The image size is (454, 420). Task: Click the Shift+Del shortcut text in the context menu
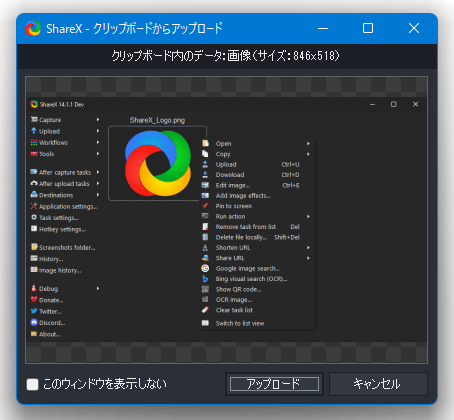287,237
